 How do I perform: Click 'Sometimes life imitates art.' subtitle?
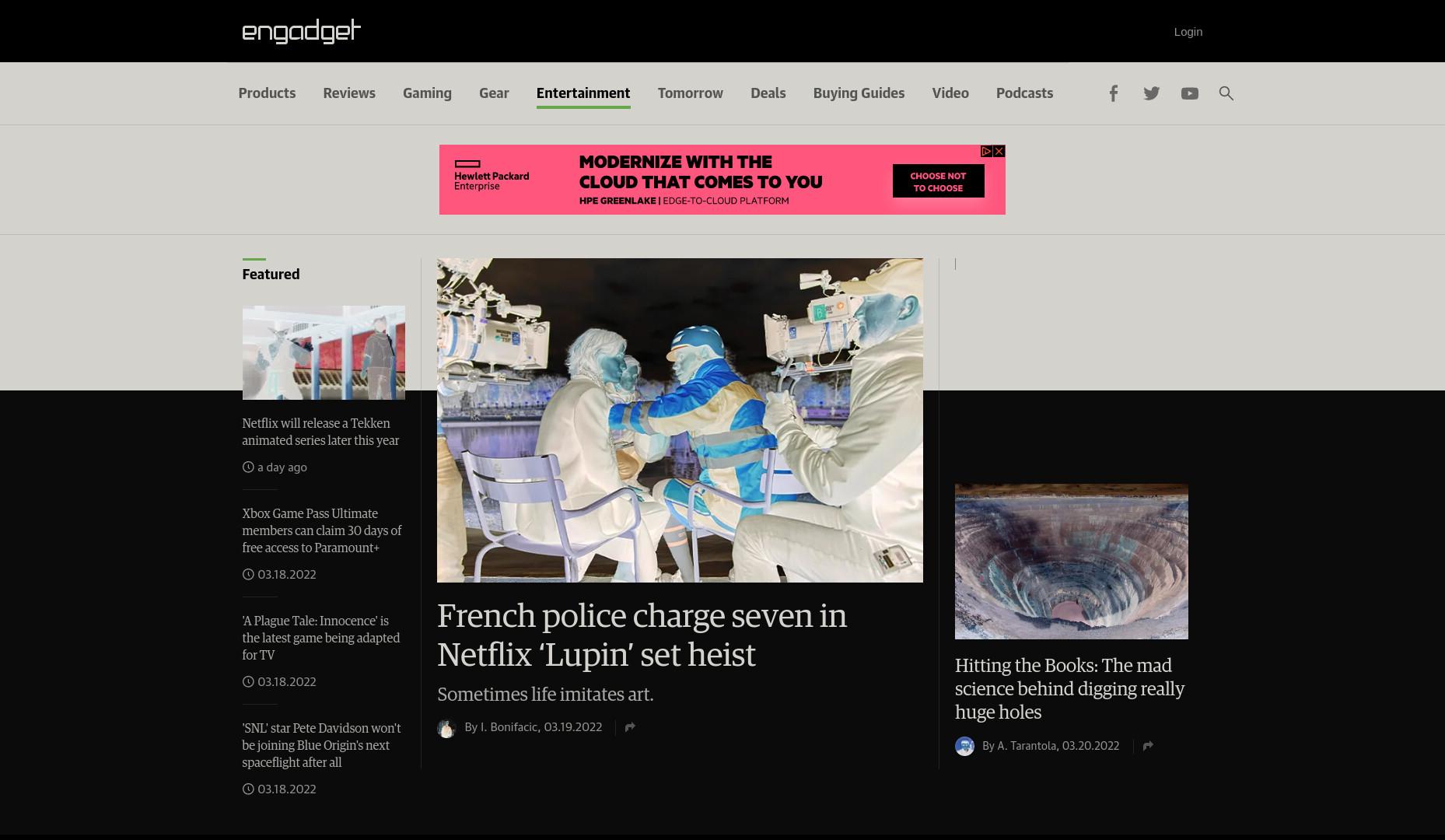pos(545,694)
